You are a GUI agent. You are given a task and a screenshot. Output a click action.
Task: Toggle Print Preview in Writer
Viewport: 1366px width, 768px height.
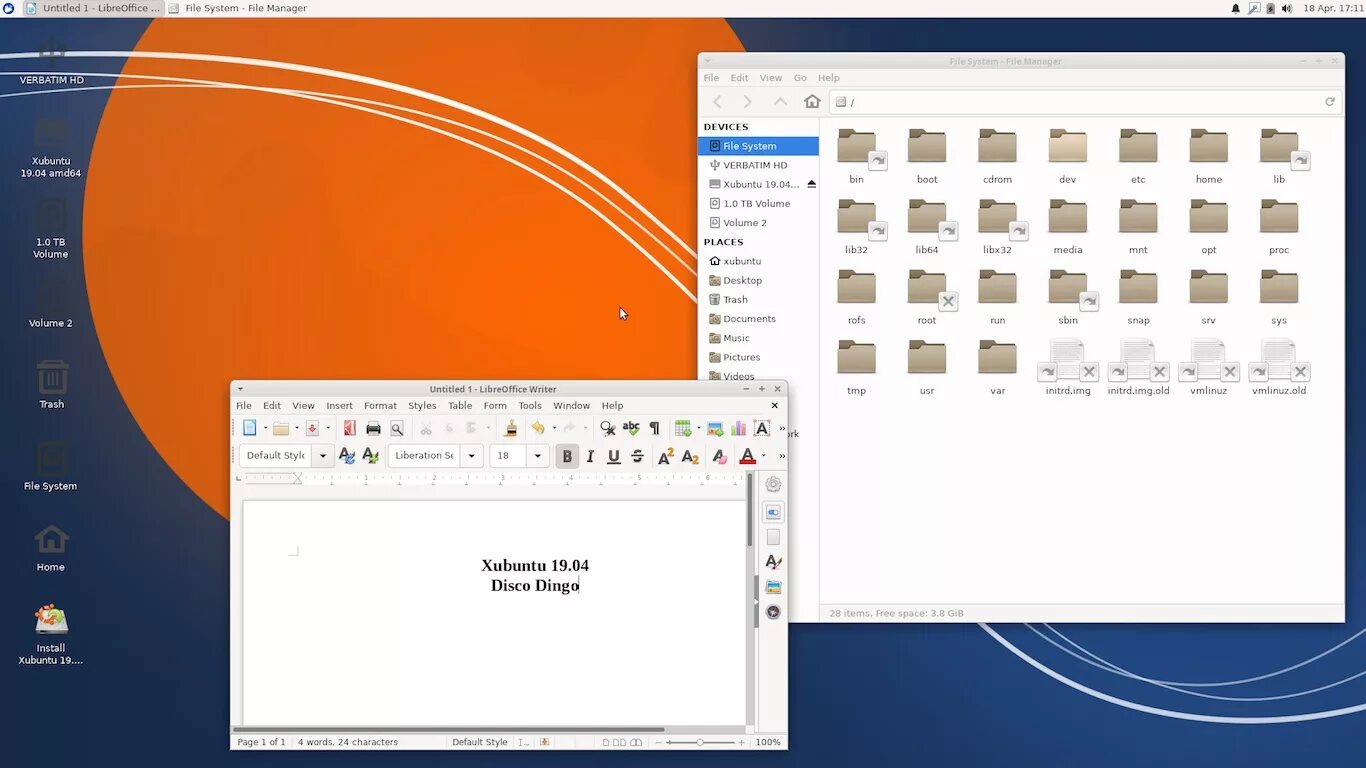tap(397, 428)
